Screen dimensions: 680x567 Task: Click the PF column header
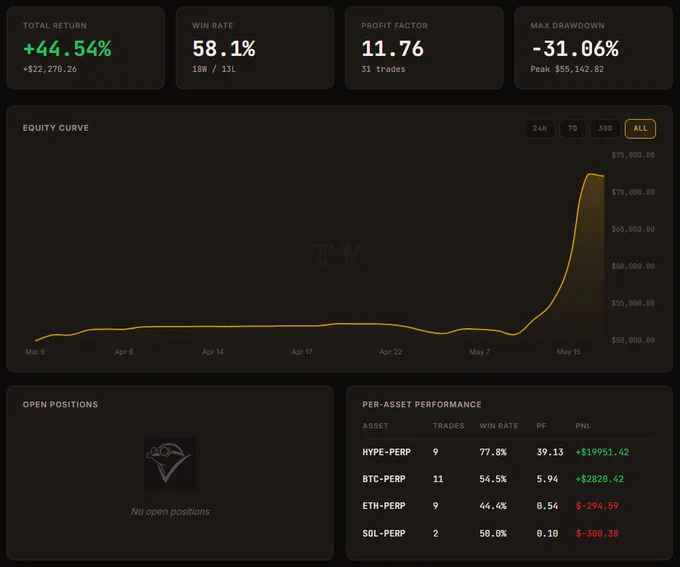tap(541, 426)
